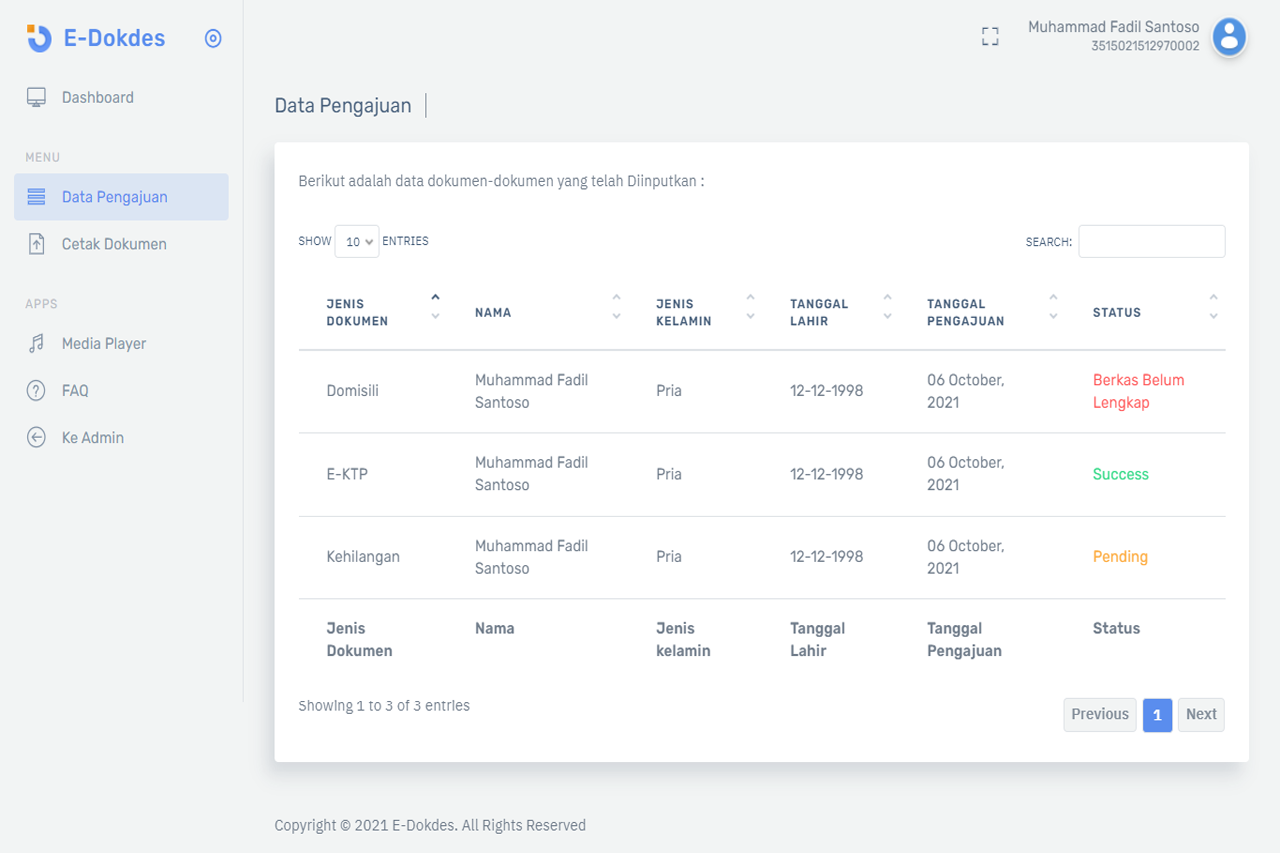
Task: Click the Cetak Dokumen file icon
Action: (37, 244)
